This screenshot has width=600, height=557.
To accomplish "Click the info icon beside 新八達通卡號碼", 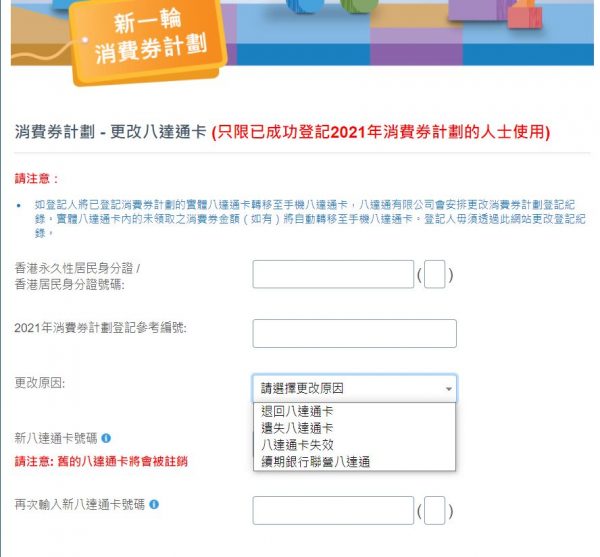I will coord(106,438).
